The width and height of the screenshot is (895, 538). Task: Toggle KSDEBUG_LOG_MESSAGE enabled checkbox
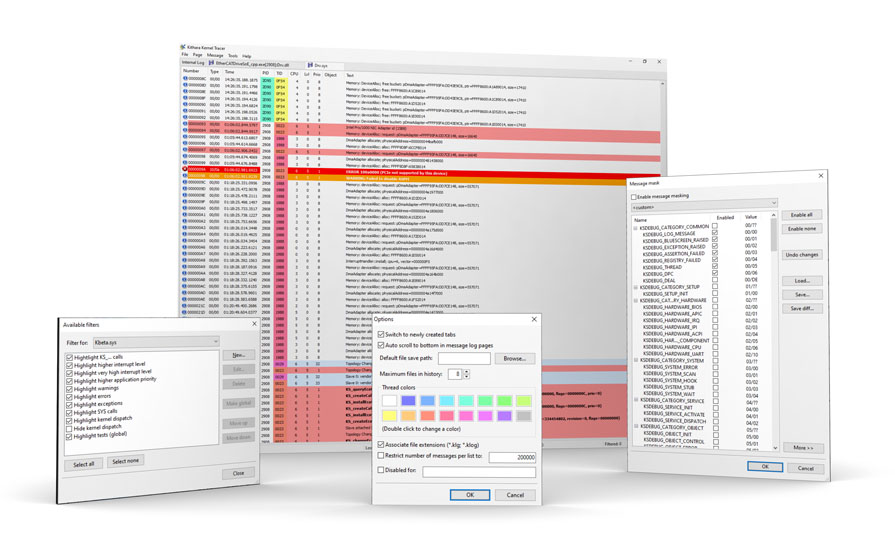[x=715, y=232]
